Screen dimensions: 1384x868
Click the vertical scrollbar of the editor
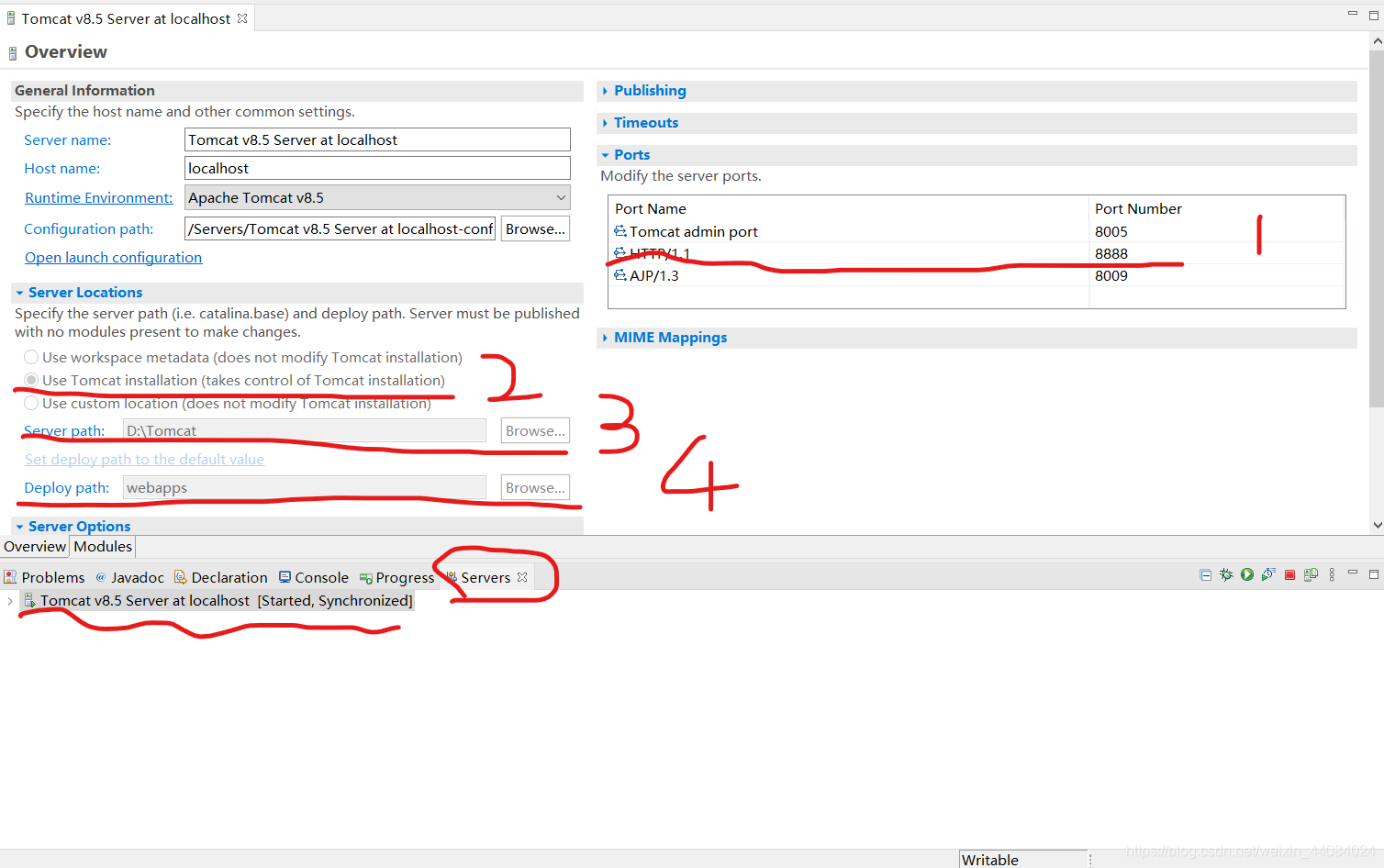1376,229
